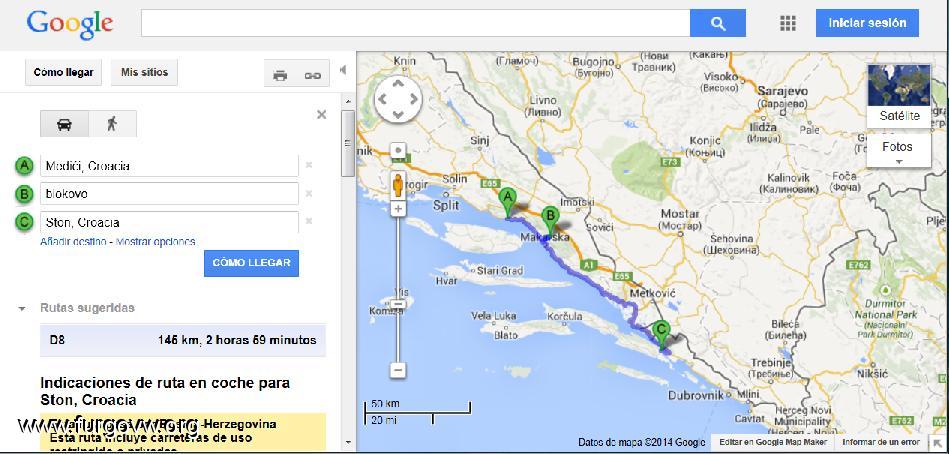Open the Mis sitios tab
949x454 pixels.
tap(145, 72)
